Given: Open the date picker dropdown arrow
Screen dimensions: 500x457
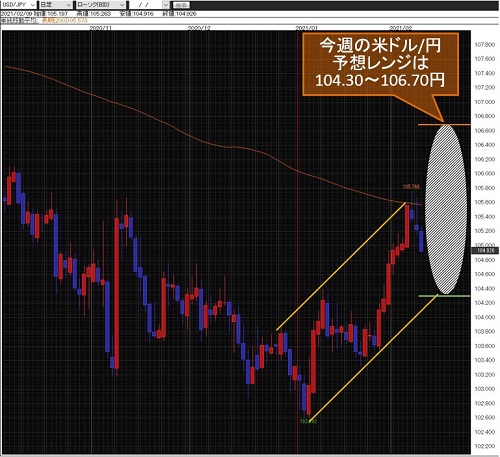Looking at the screenshot, I should [x=166, y=5].
